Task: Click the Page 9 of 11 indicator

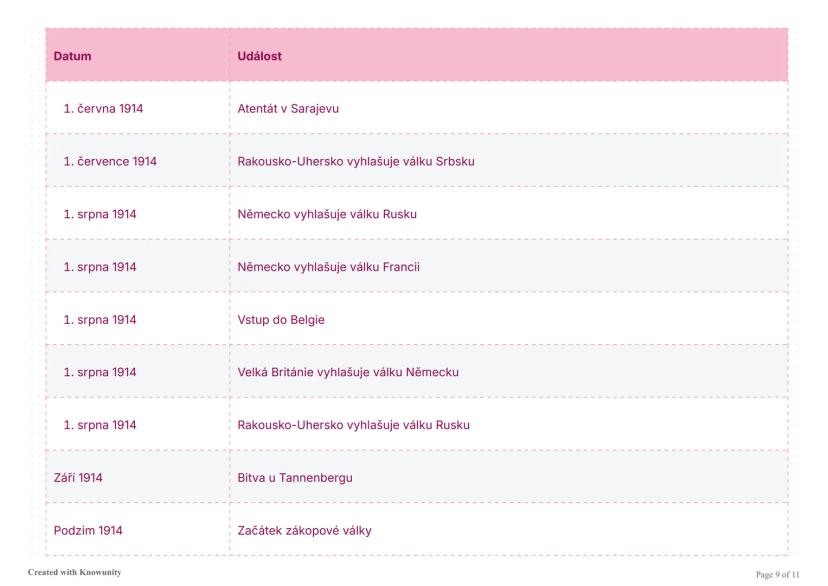Action: (778, 573)
